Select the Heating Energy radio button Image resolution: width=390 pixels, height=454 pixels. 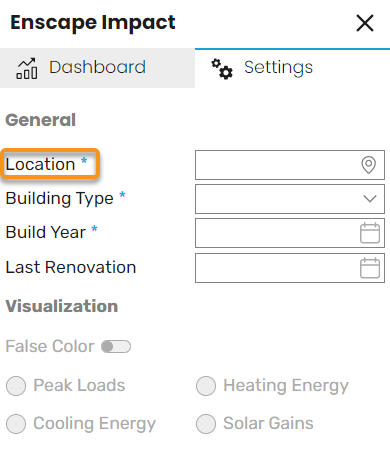click(x=206, y=386)
